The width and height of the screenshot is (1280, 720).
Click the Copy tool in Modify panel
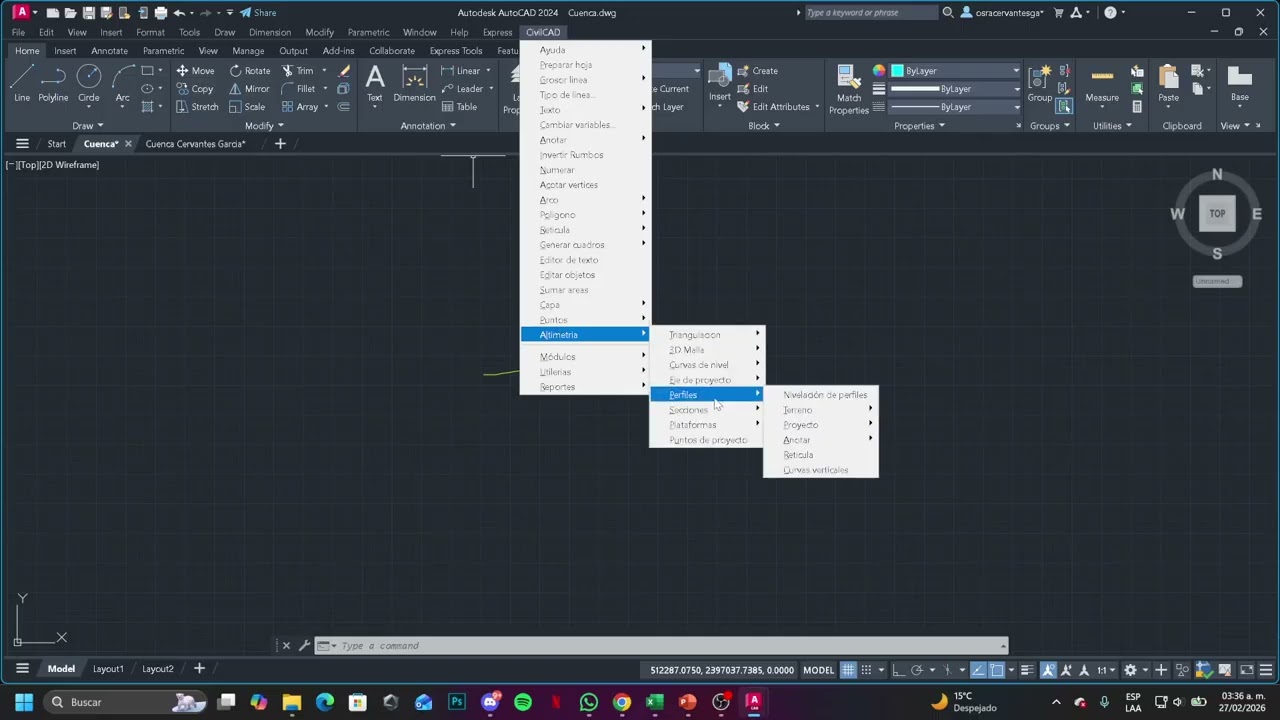pos(195,89)
